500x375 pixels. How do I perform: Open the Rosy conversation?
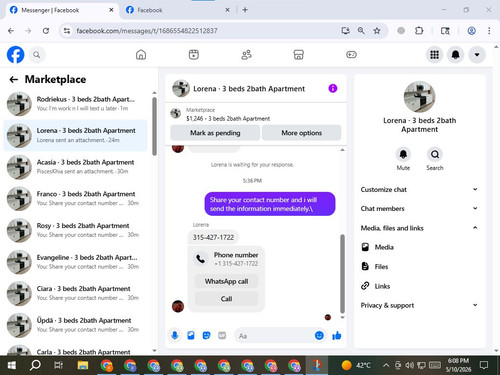[76, 230]
